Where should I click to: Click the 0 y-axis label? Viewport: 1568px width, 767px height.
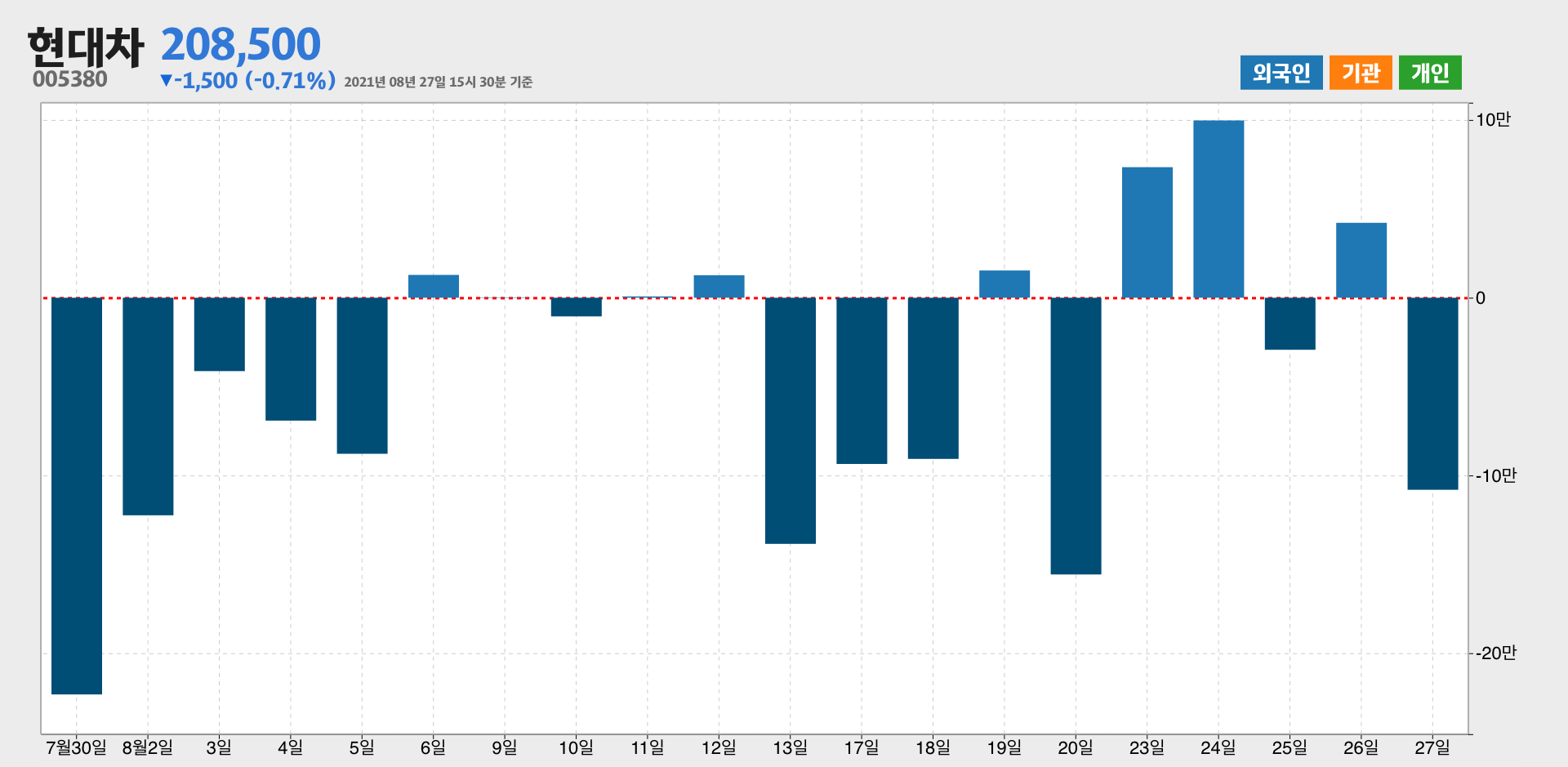click(x=1481, y=298)
